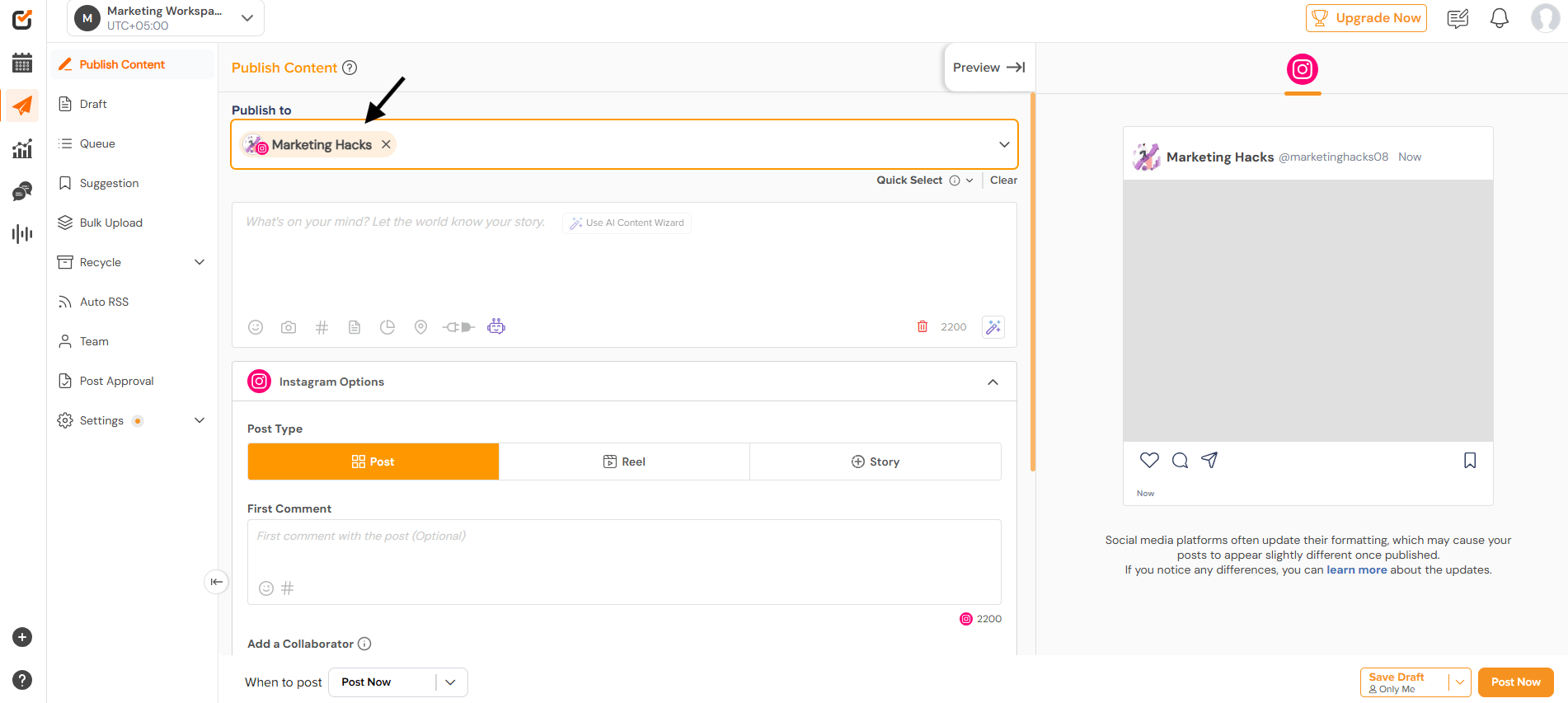Delete composer content with the trash icon
The image size is (1568, 703).
(x=922, y=326)
